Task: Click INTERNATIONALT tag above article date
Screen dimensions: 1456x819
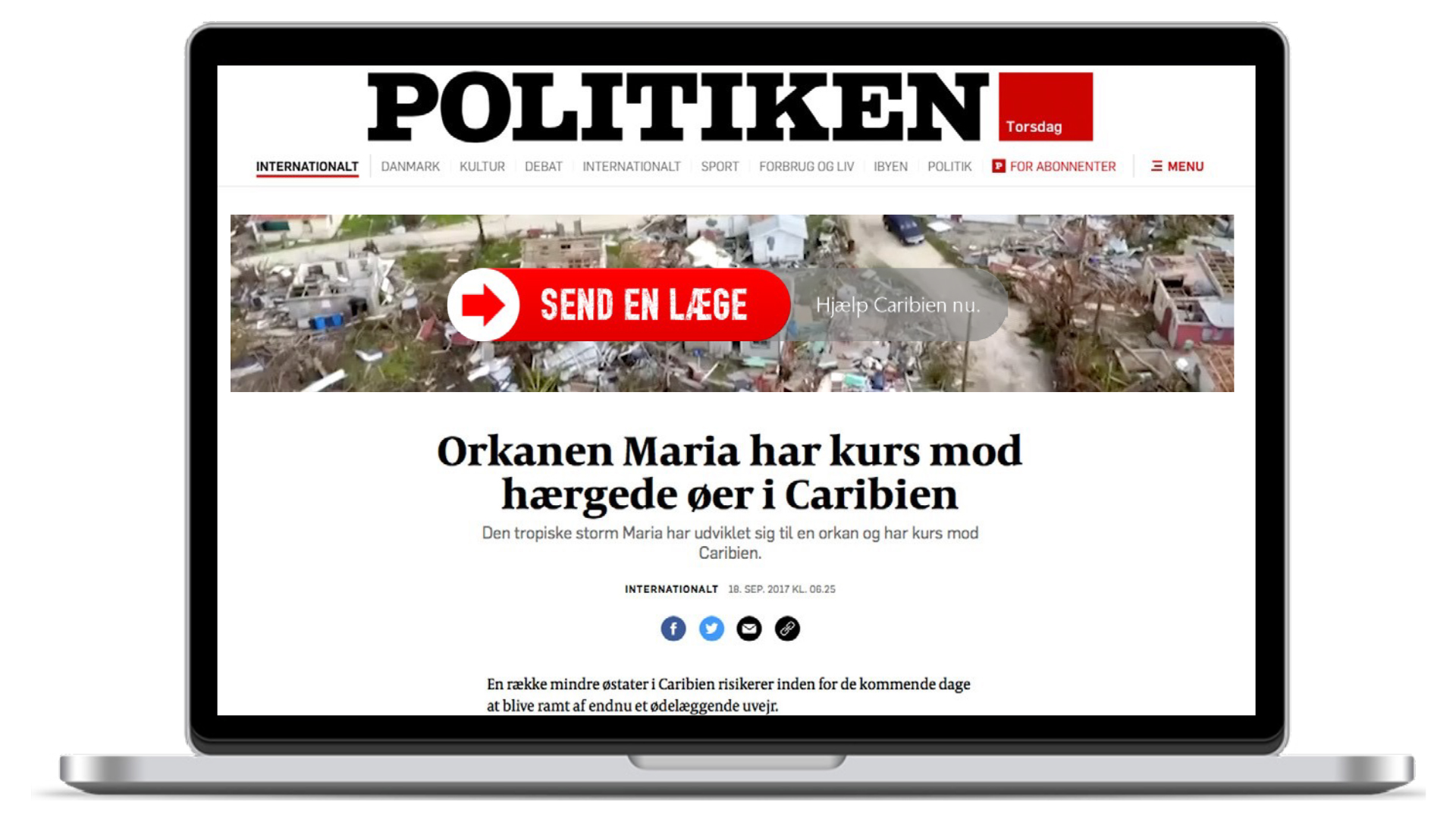Action: (x=671, y=589)
